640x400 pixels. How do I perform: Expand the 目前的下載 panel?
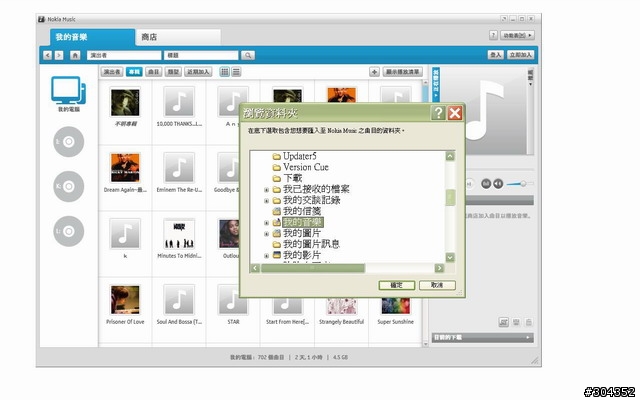[x=482, y=338]
